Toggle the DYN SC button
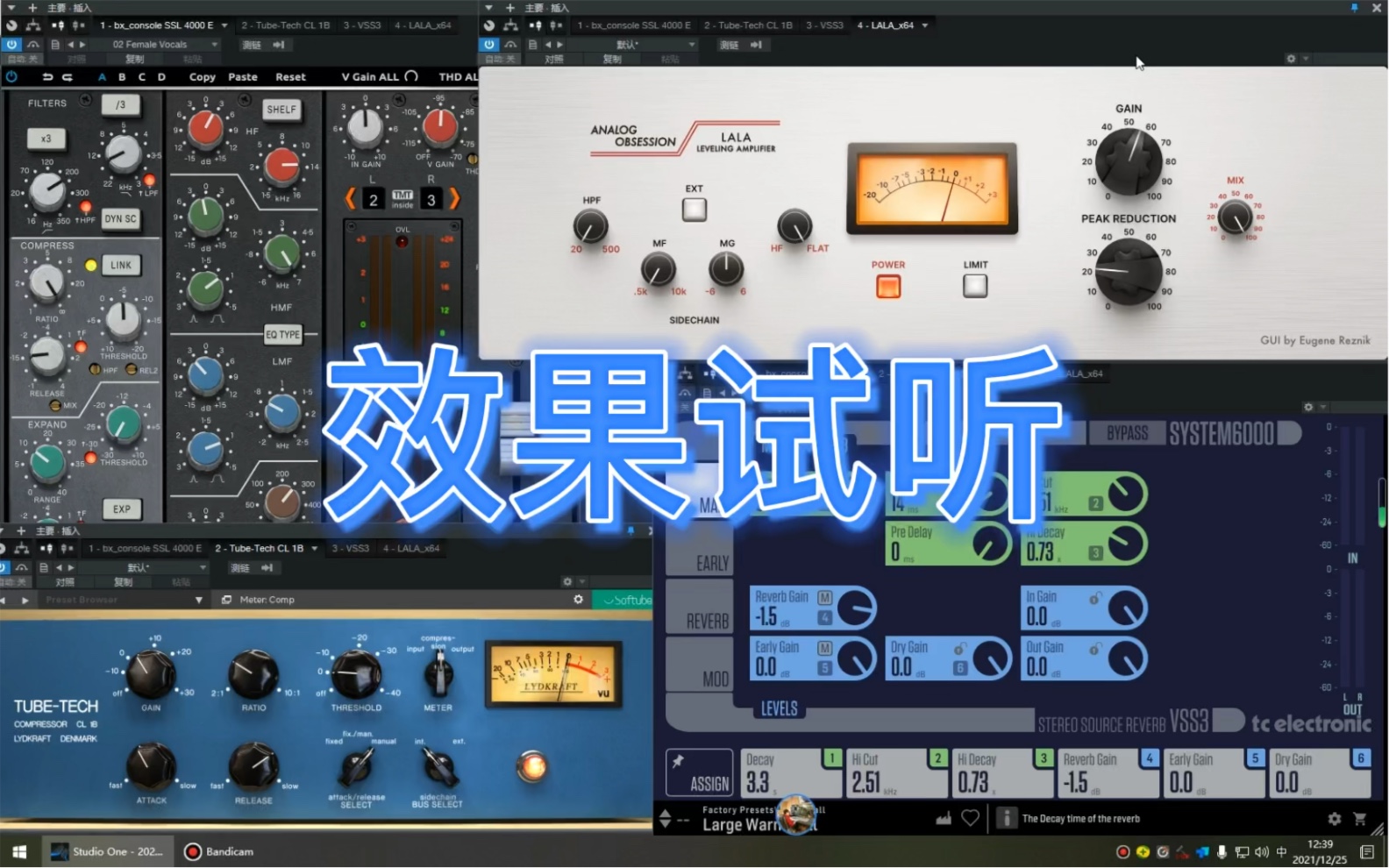 [120, 219]
